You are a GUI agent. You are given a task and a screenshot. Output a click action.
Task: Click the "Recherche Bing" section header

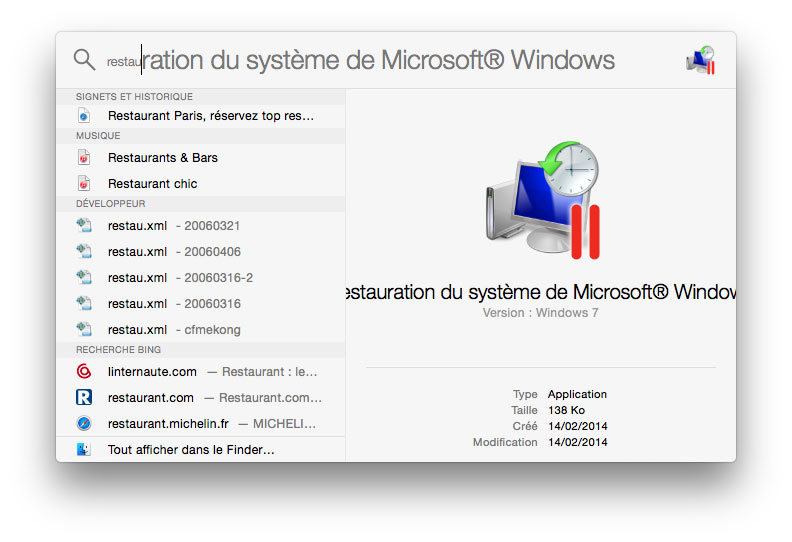pos(118,350)
